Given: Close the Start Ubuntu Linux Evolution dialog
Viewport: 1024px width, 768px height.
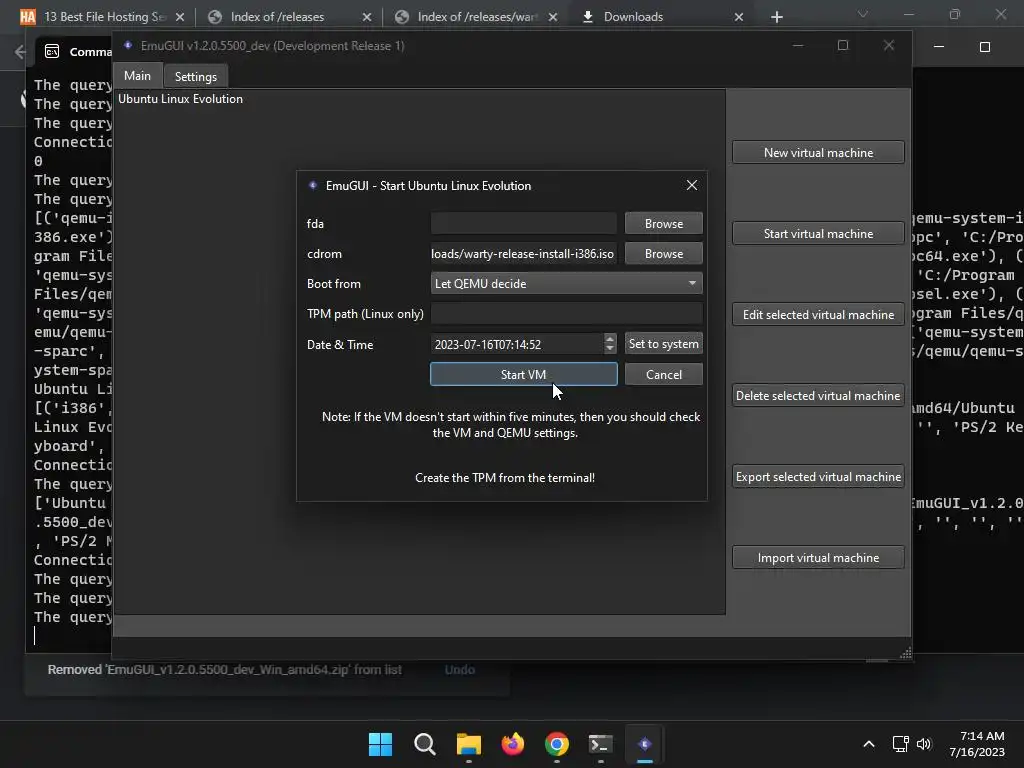Looking at the screenshot, I should pos(692,185).
